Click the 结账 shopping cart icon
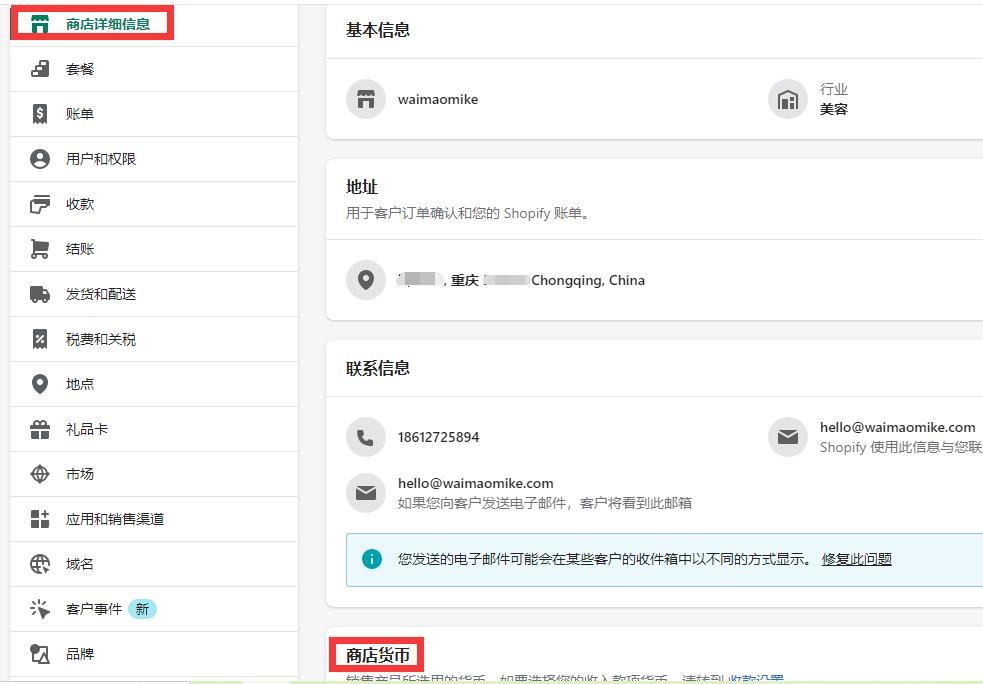 (40, 249)
